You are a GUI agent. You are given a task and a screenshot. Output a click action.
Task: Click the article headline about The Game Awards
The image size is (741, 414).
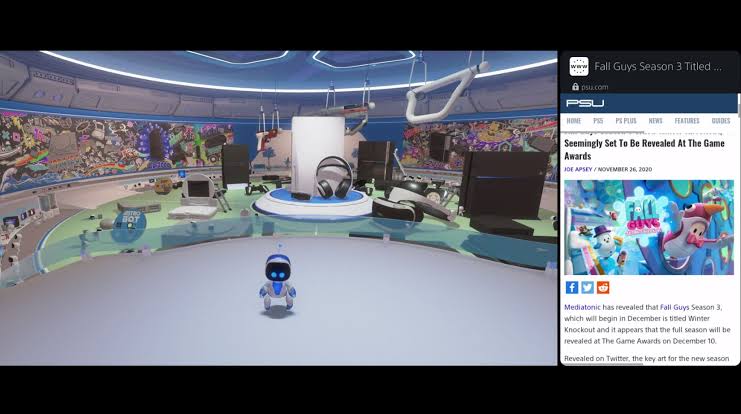[x=644, y=149]
